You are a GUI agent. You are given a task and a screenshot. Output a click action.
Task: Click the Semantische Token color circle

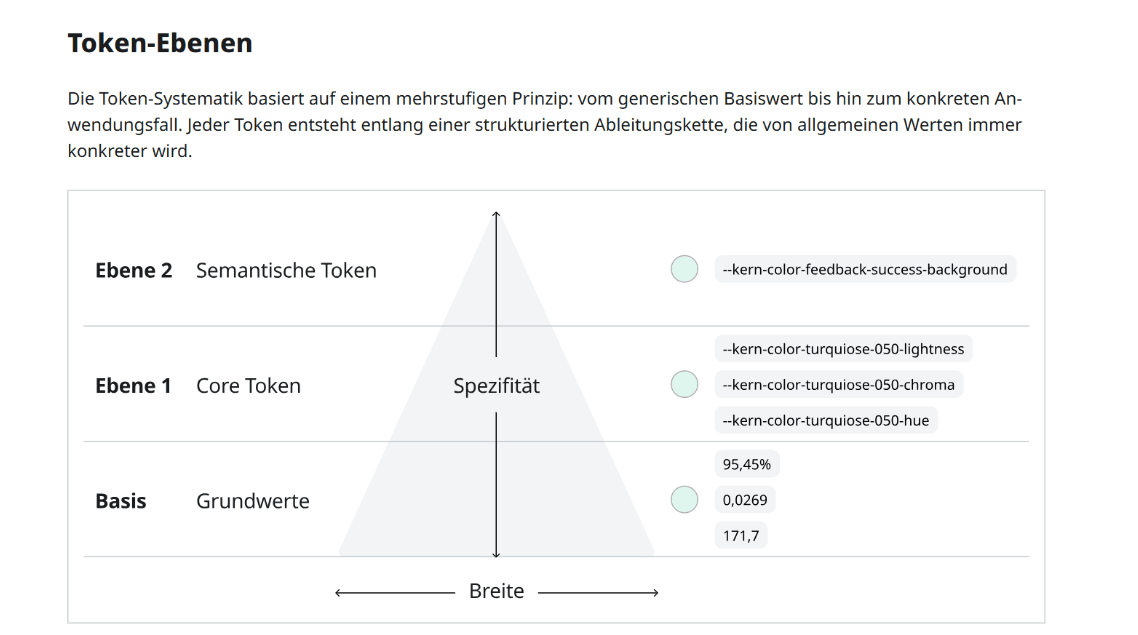click(x=684, y=269)
